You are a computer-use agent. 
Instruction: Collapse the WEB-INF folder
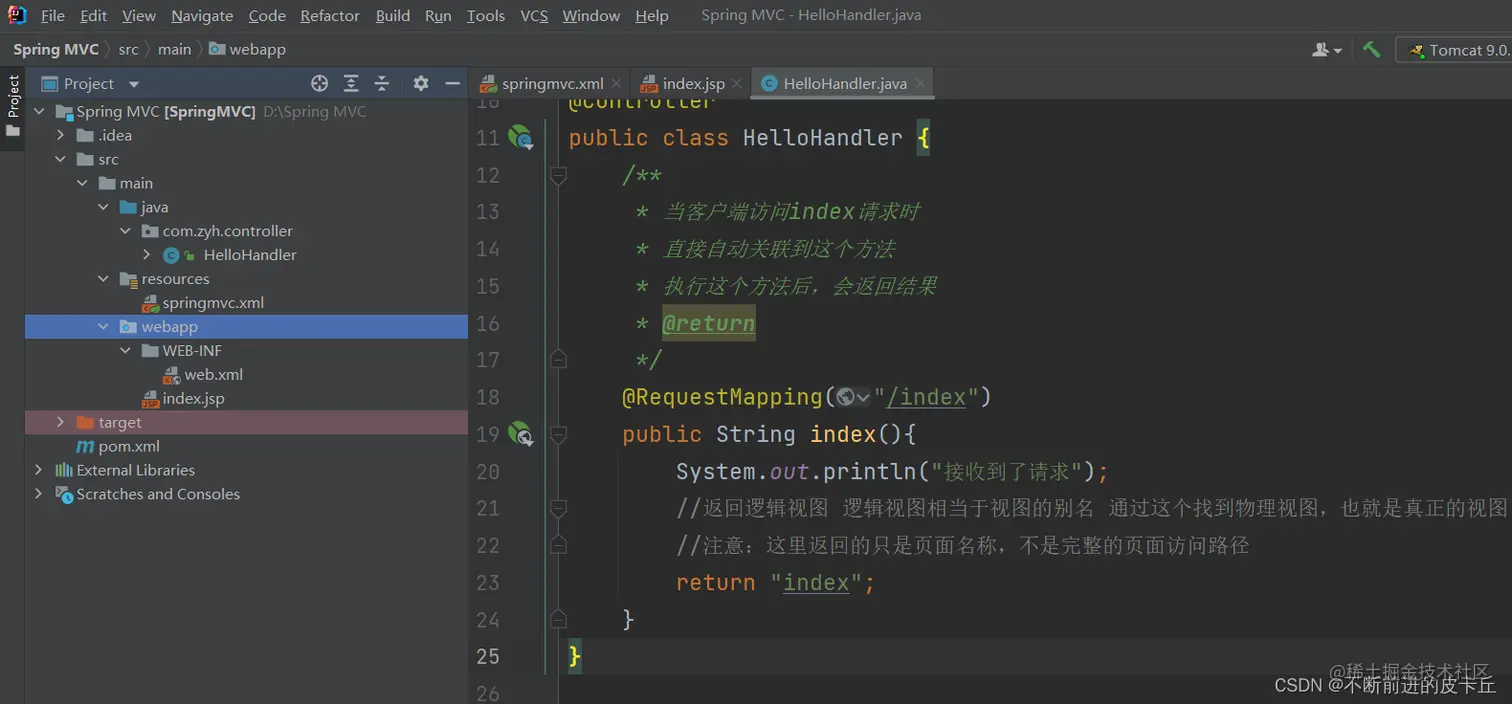pos(125,351)
